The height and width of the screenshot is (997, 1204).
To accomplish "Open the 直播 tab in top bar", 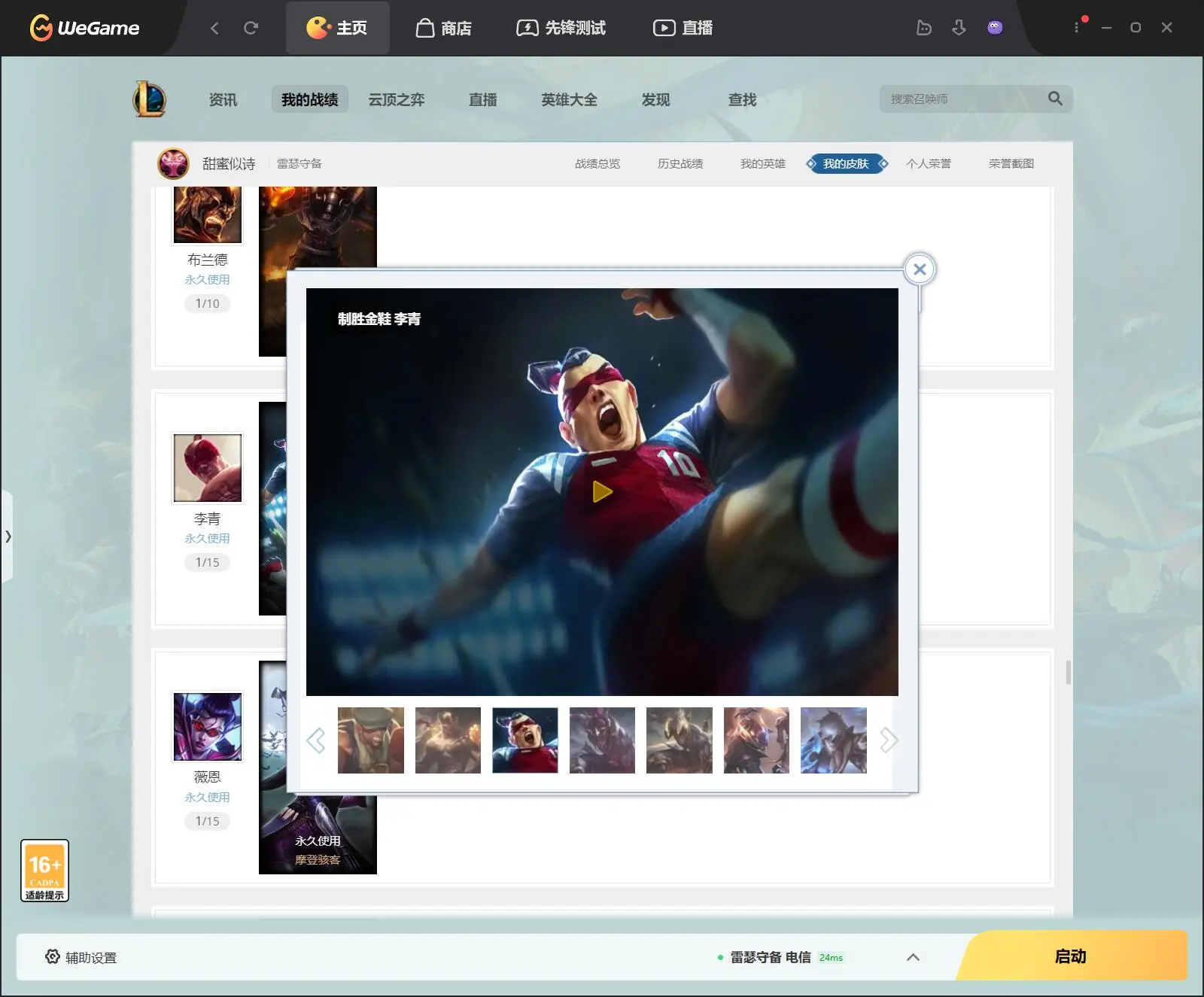I will tap(683, 28).
